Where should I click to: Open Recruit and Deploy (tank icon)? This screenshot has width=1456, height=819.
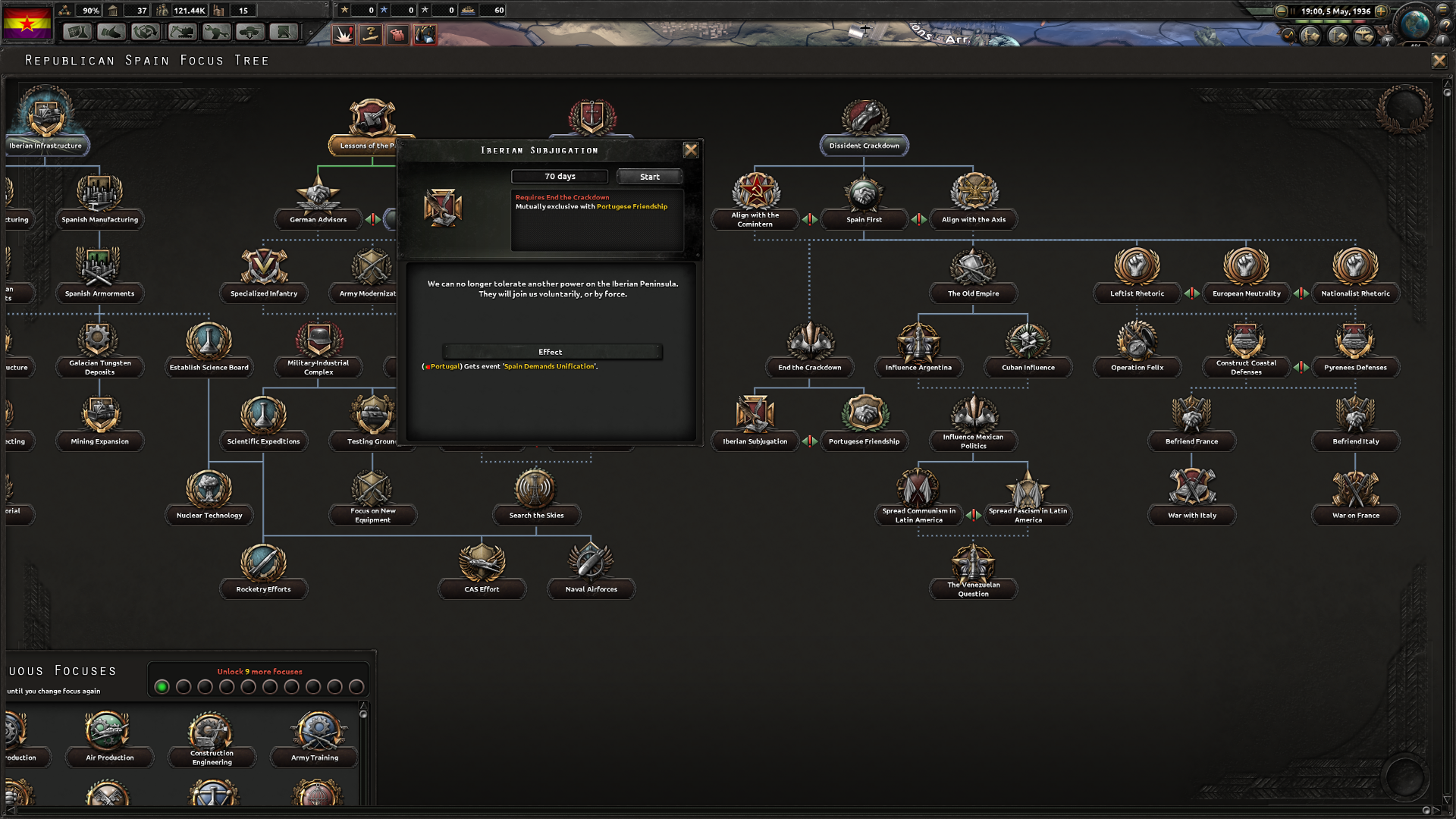(x=250, y=33)
